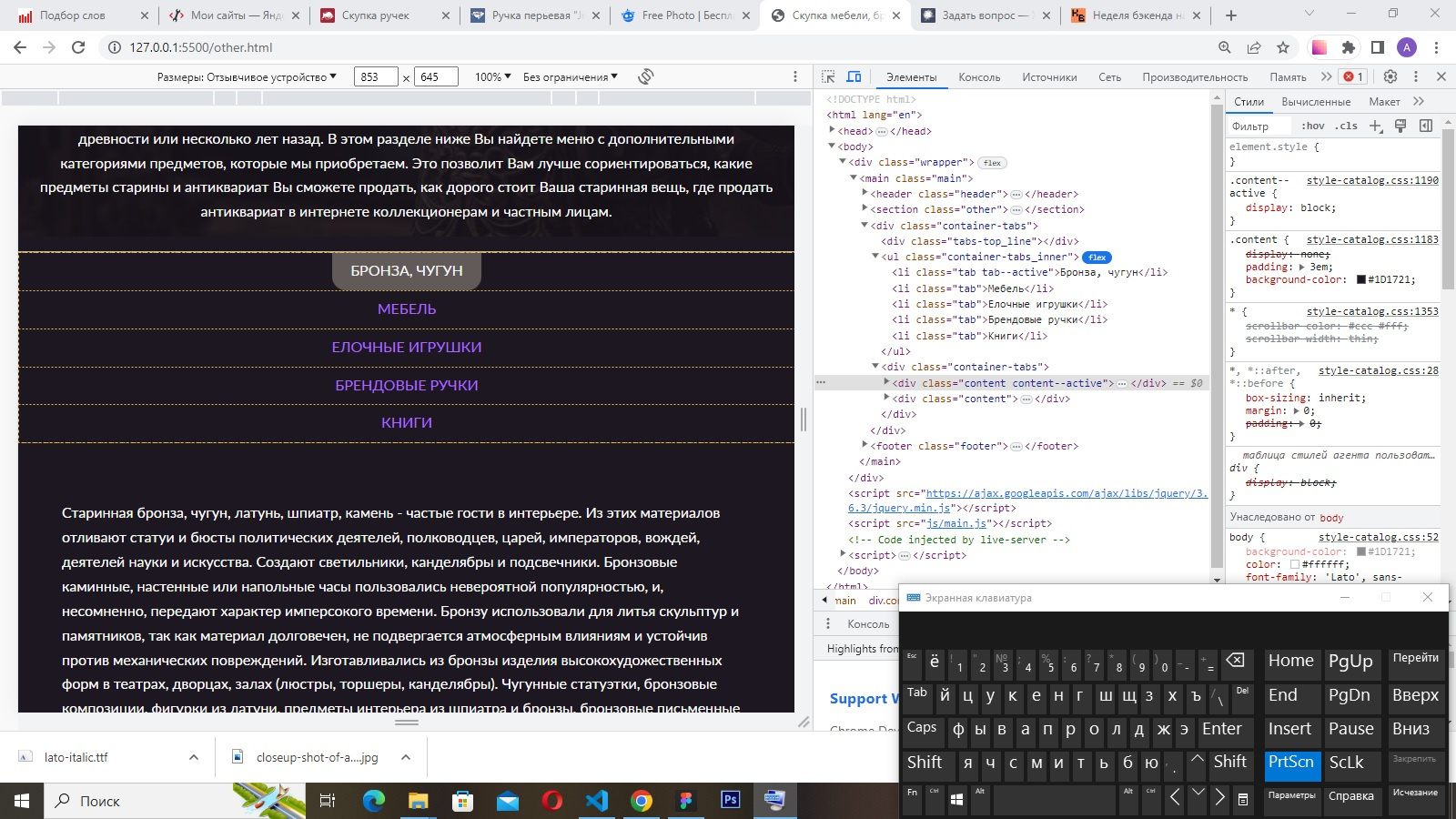Expand the header class="header" node
This screenshot has height=819, width=1456.
point(864,193)
